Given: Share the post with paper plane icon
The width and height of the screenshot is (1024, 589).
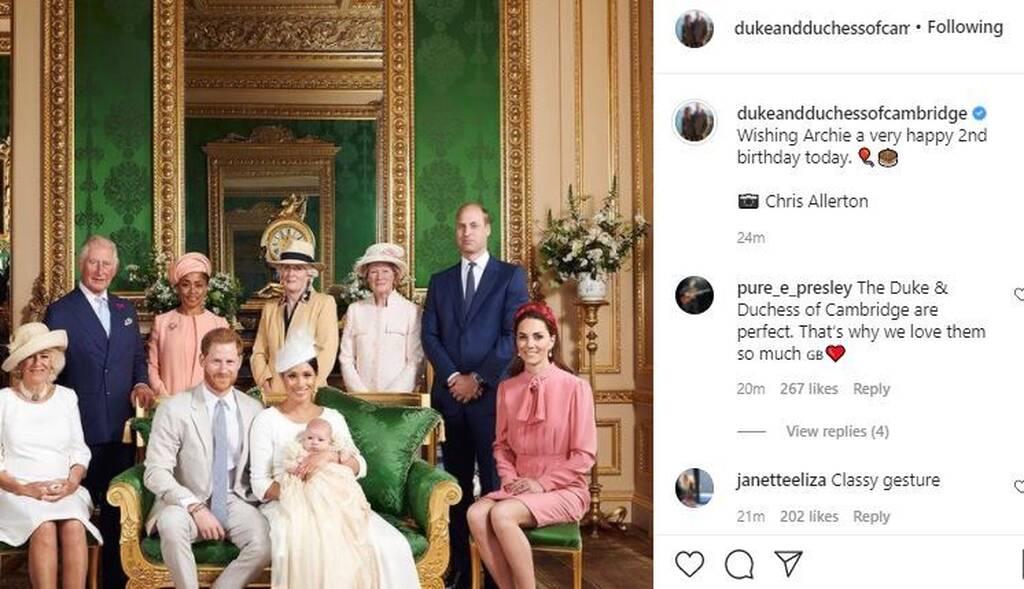Looking at the screenshot, I should click(788, 564).
